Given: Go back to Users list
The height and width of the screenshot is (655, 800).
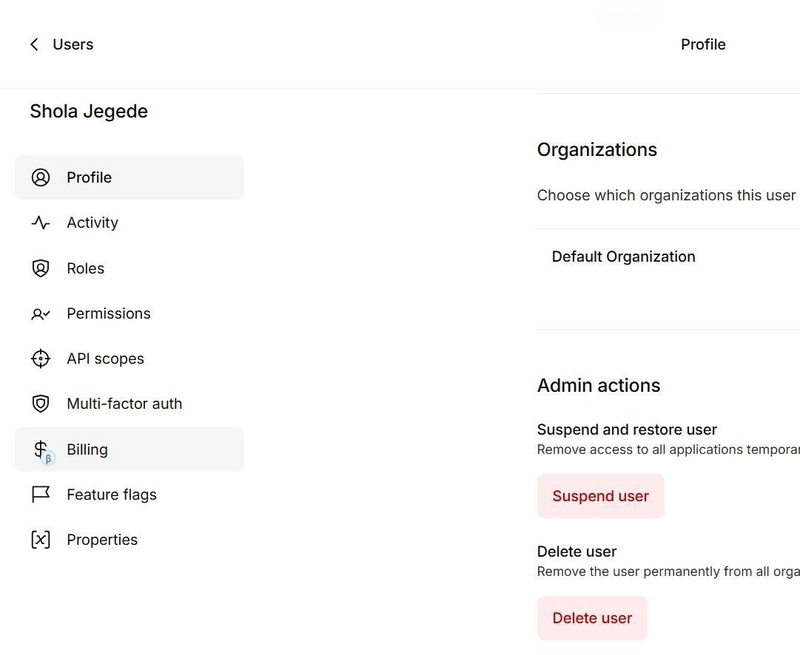Looking at the screenshot, I should click(73, 44).
